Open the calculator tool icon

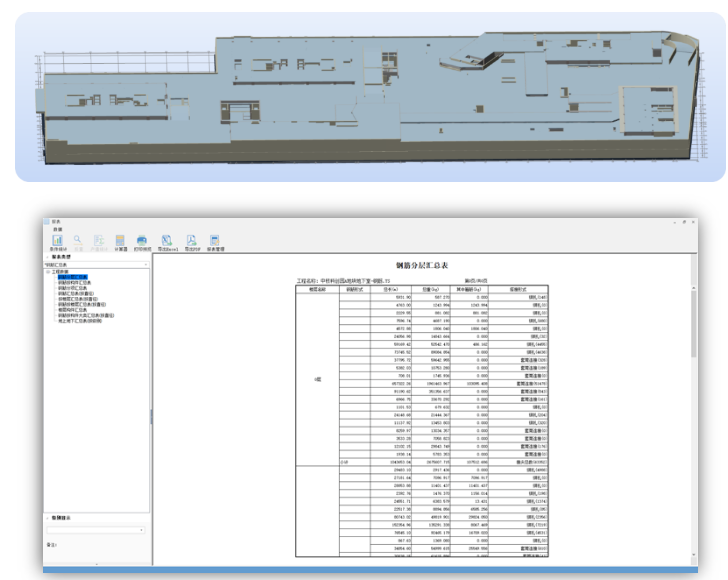click(x=120, y=240)
